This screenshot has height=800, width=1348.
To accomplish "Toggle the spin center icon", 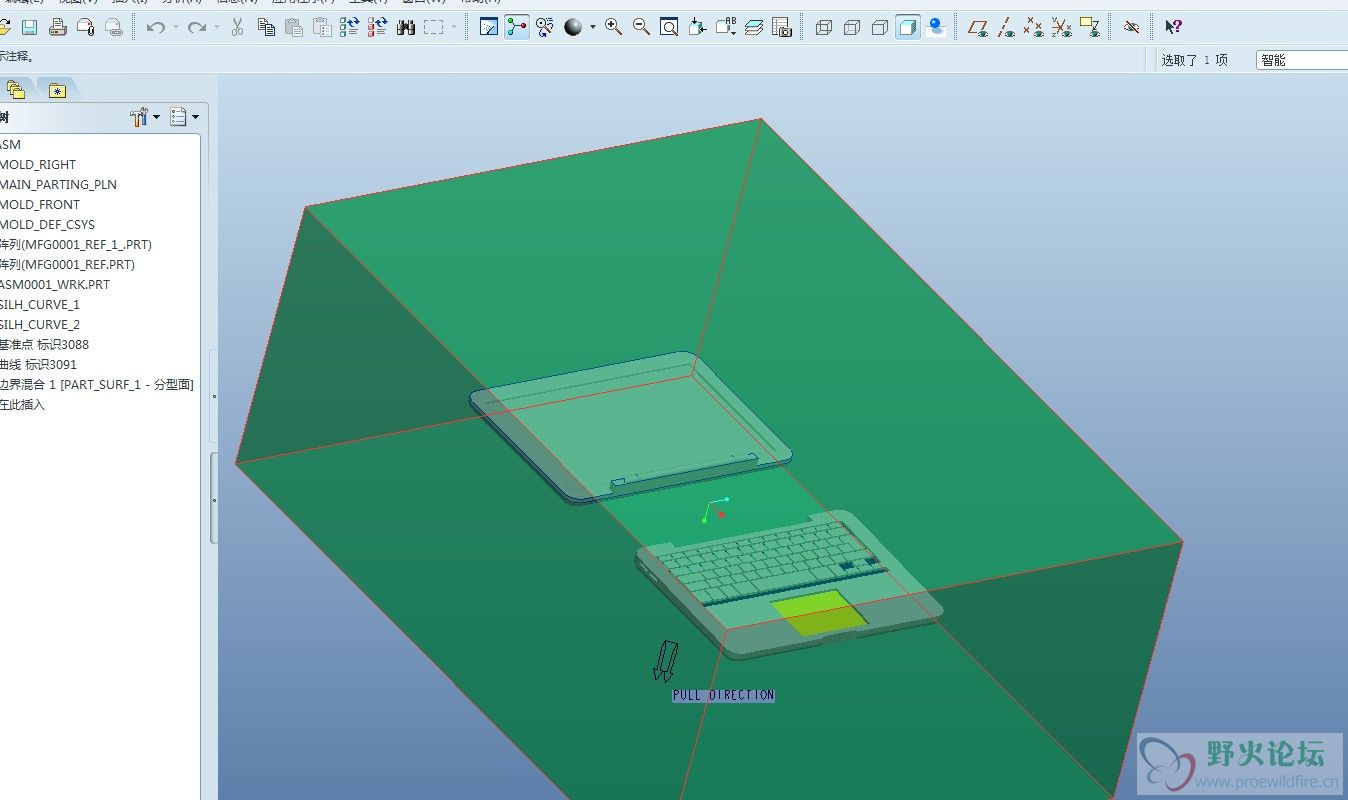I will 517,28.
